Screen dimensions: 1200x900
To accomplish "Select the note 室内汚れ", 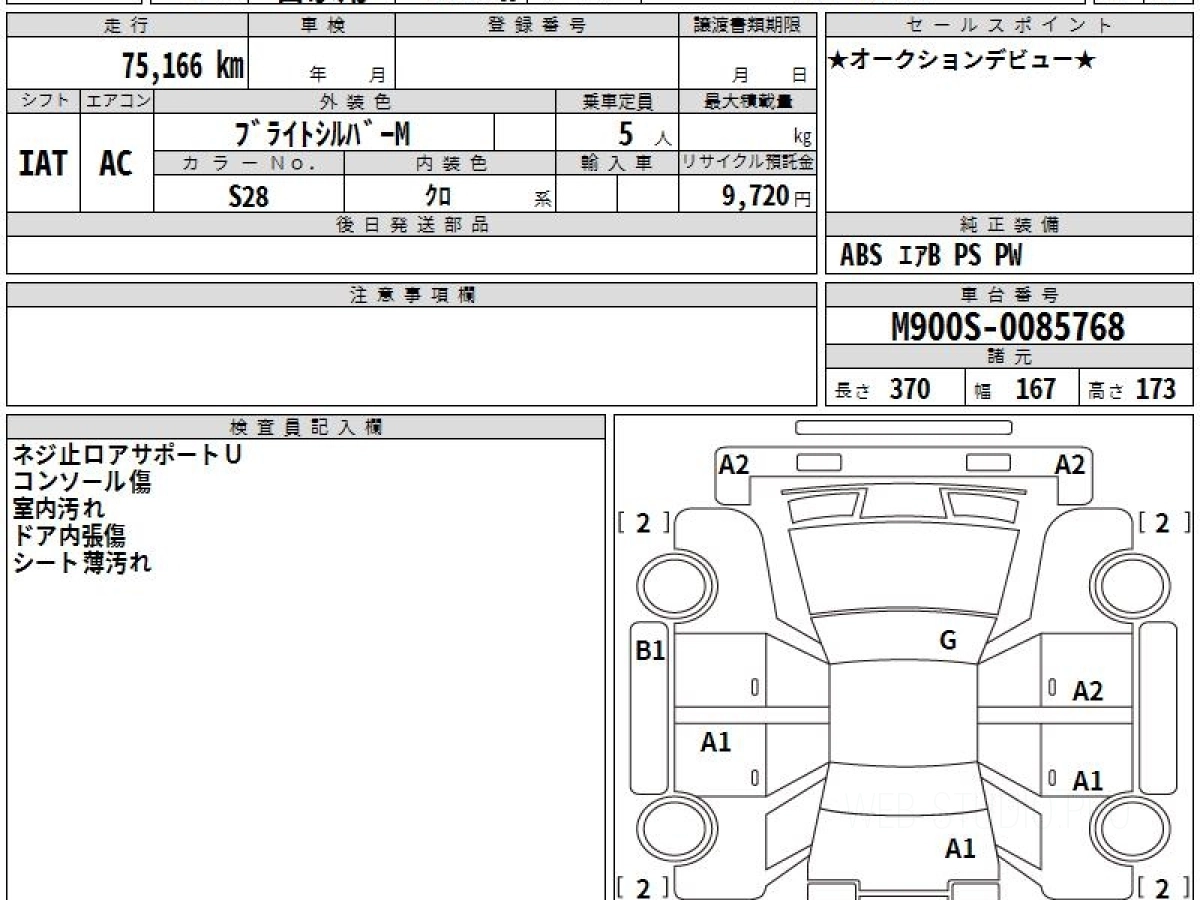I will click(58, 508).
